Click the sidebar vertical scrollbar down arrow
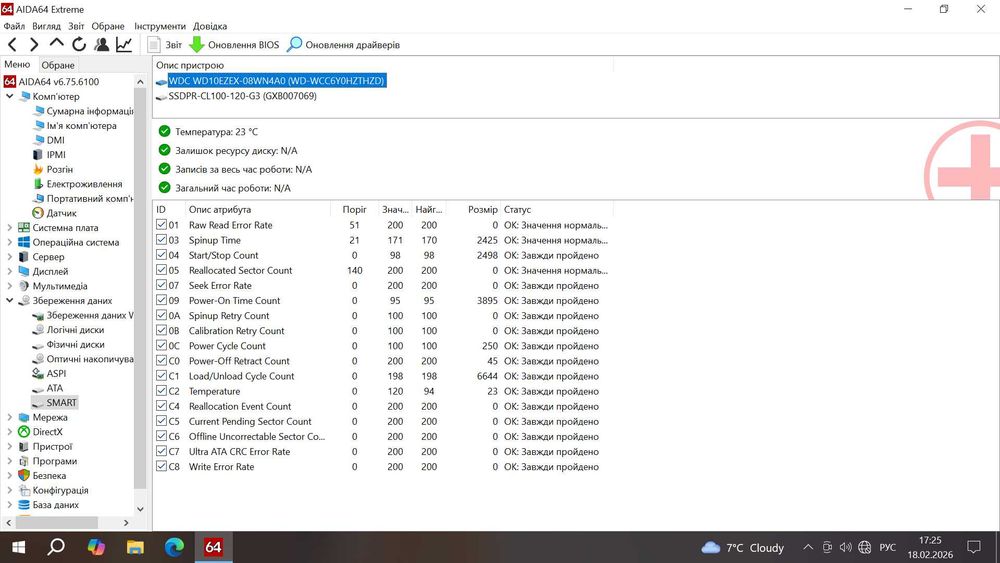Viewport: 1000px width, 563px height. (140, 509)
